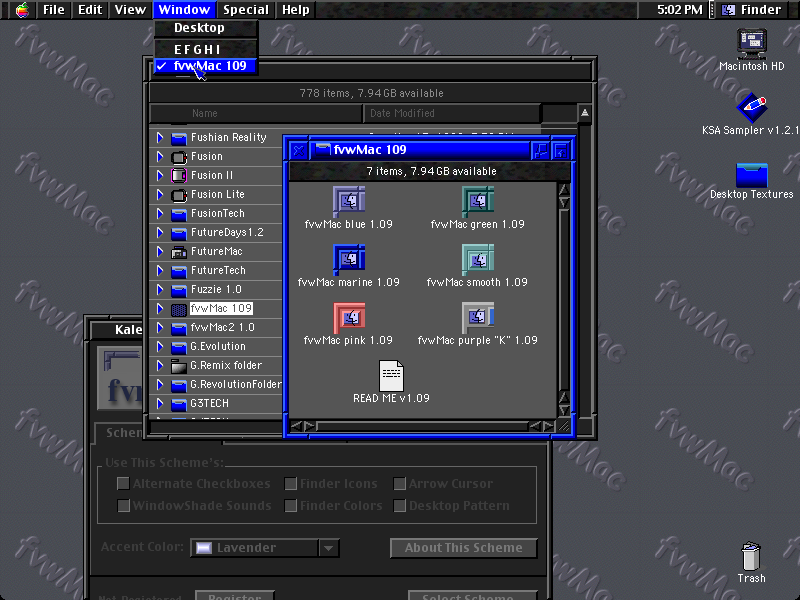This screenshot has height=600, width=800.
Task: Click the zoom box in fvwMac 109 window
Action: (540, 151)
